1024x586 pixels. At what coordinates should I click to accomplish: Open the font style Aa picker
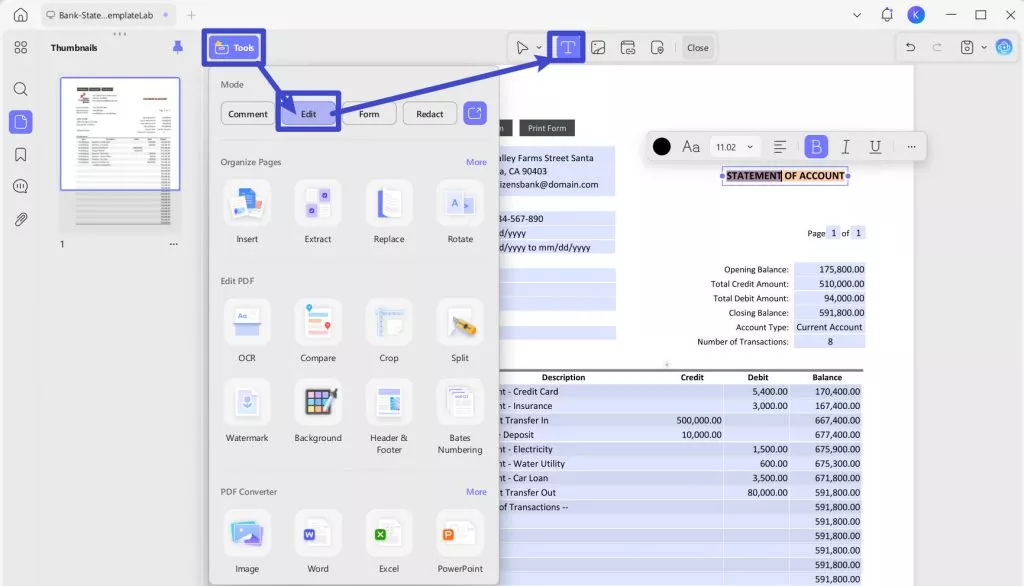(691, 147)
